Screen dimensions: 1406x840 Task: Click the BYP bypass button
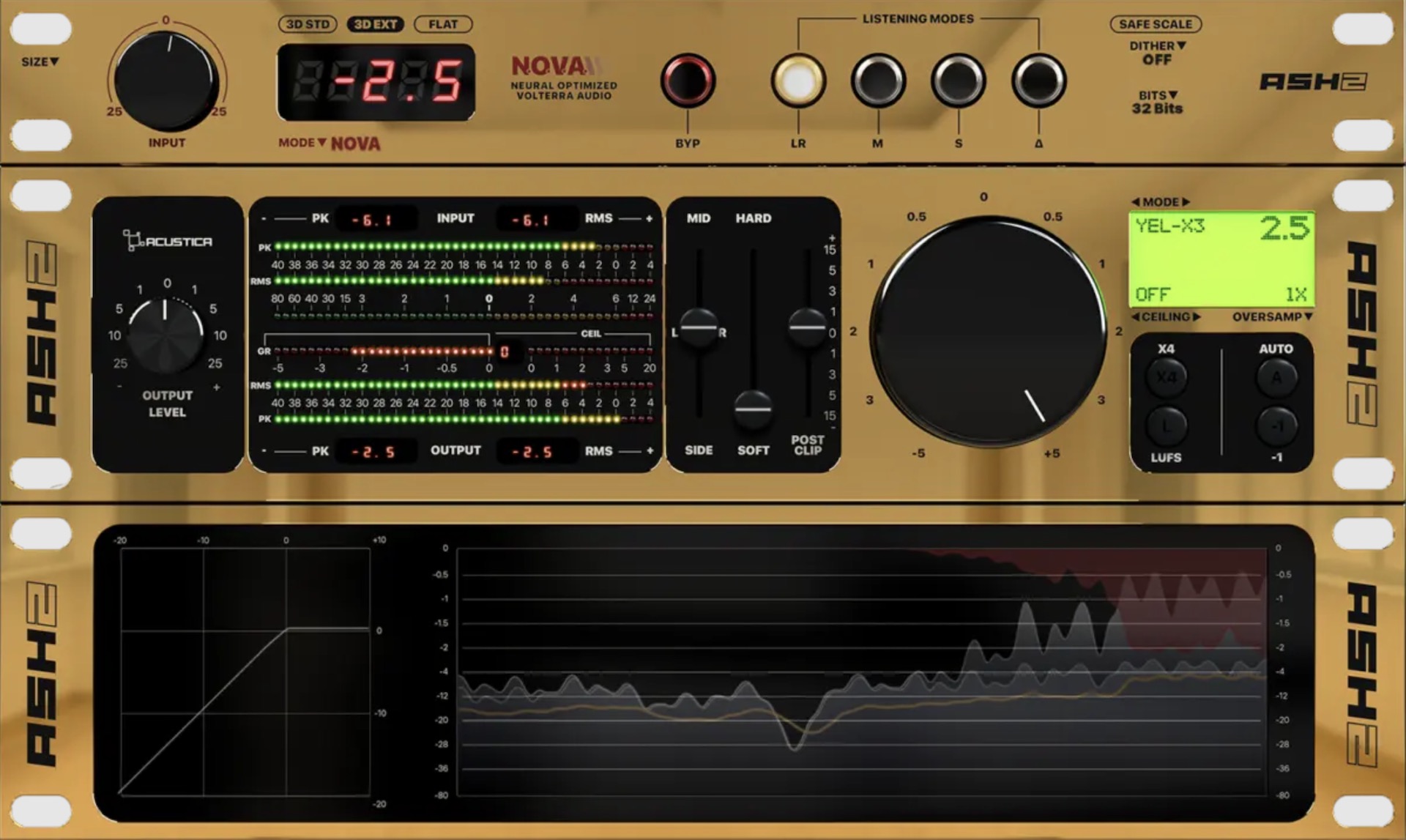coord(688,81)
